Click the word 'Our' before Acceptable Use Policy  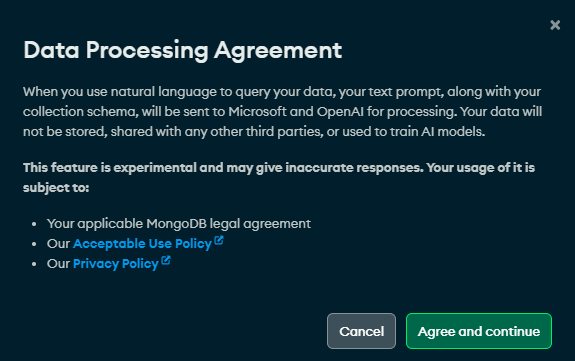(58, 244)
